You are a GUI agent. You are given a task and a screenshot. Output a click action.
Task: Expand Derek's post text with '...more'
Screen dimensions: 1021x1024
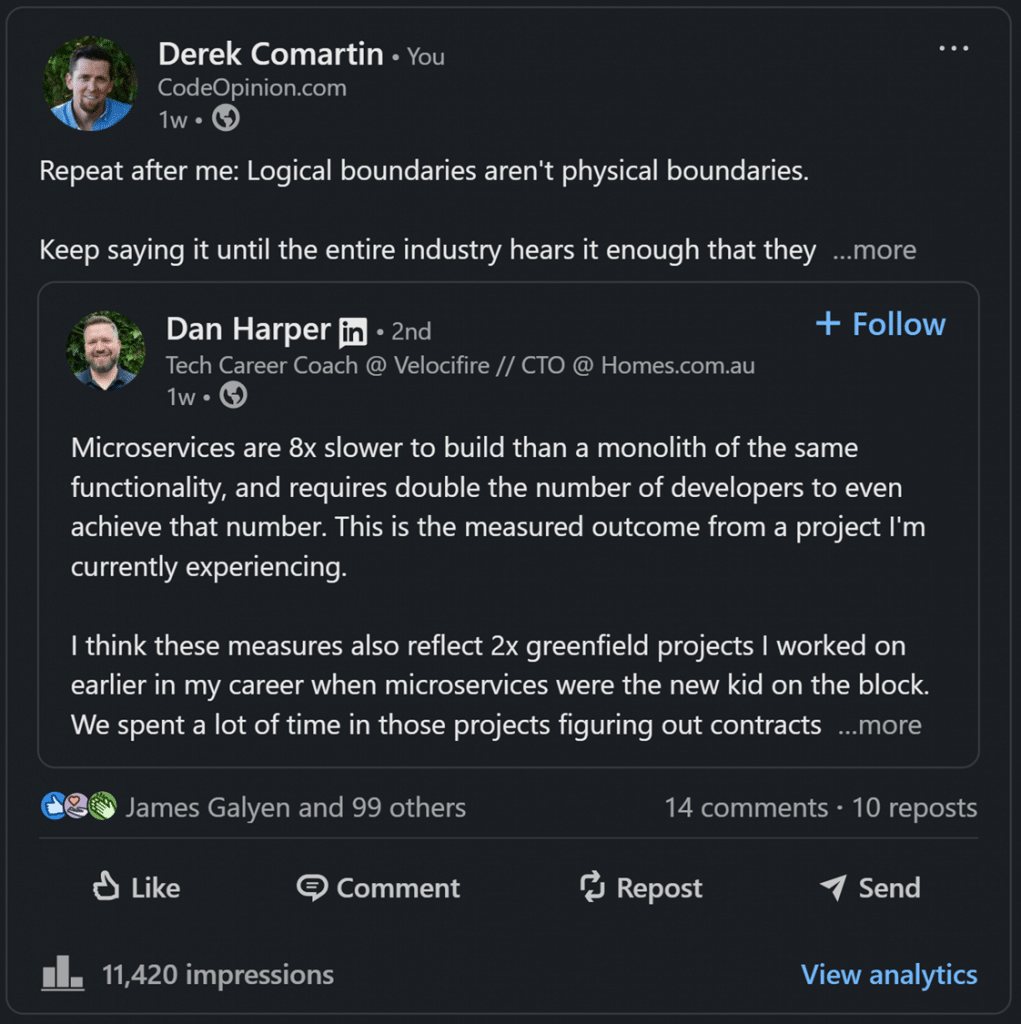(x=874, y=250)
